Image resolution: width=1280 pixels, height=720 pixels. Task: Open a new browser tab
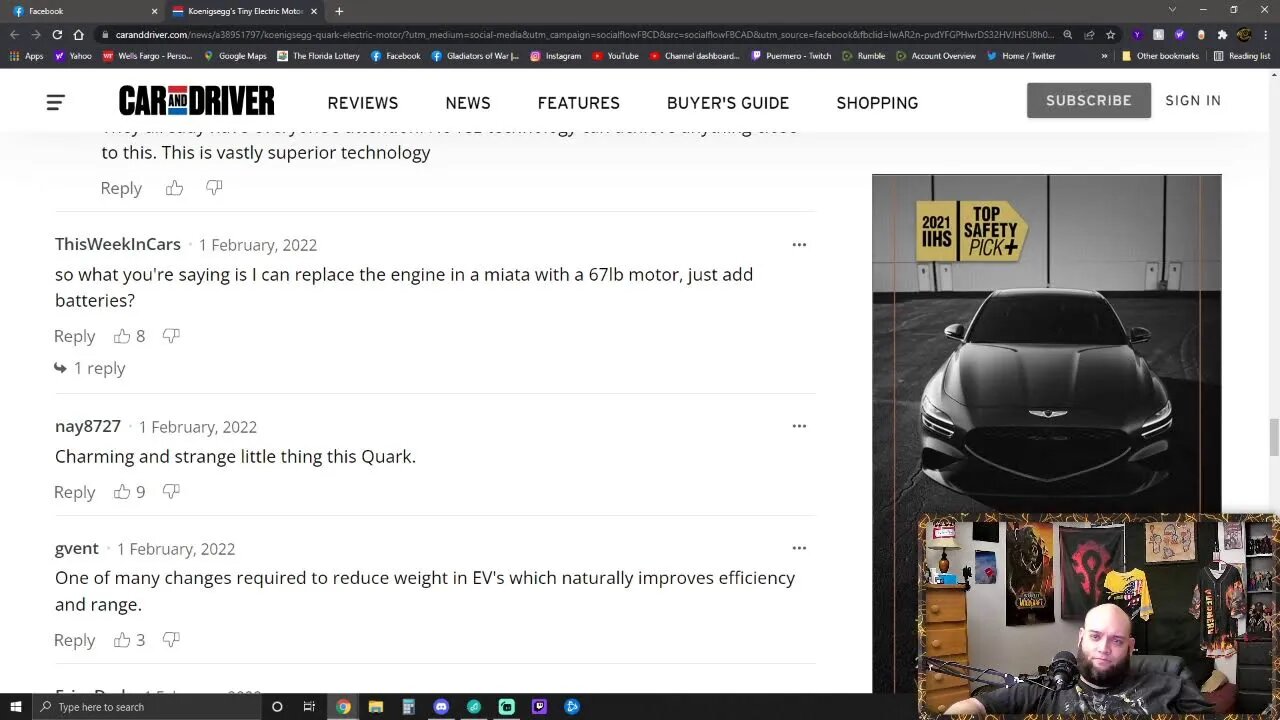[339, 11]
